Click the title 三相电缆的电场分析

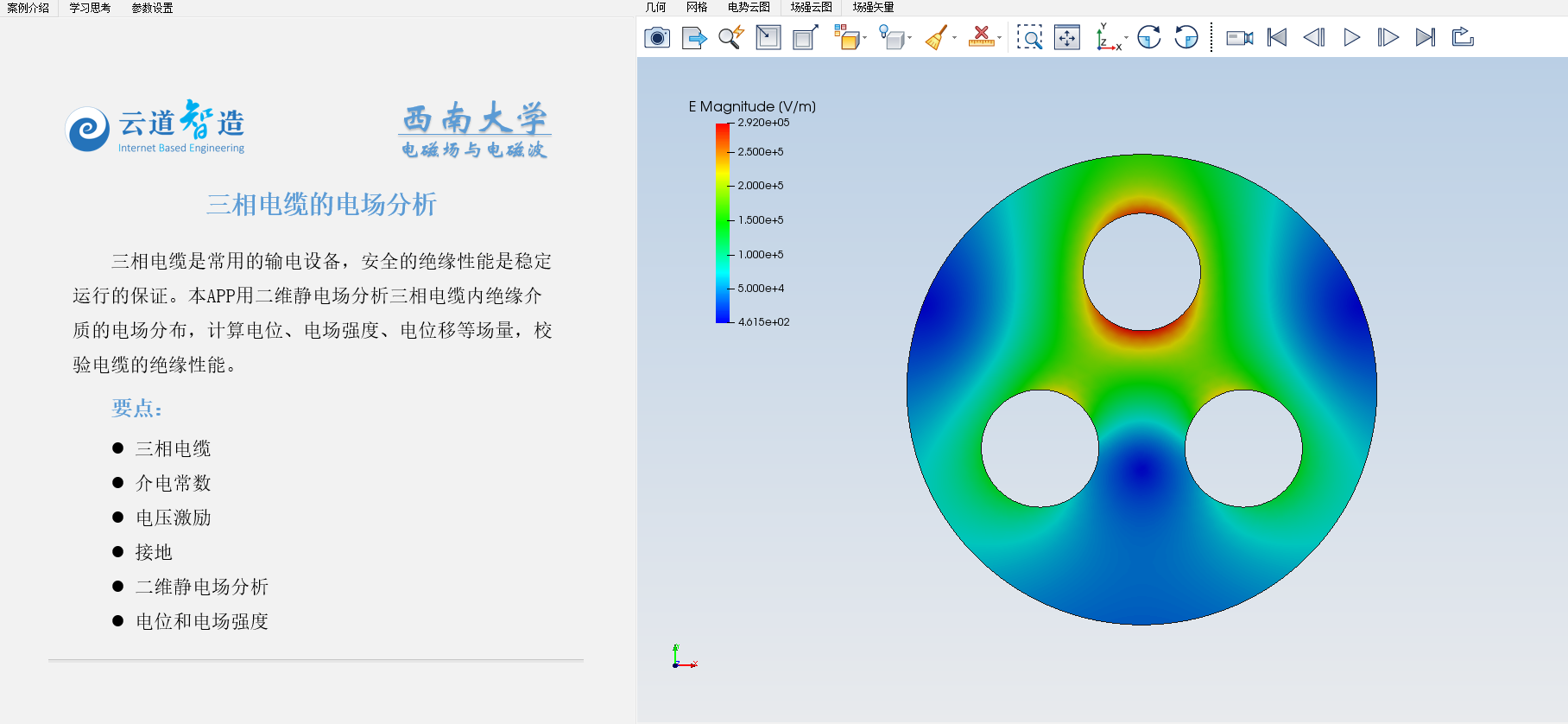click(321, 205)
